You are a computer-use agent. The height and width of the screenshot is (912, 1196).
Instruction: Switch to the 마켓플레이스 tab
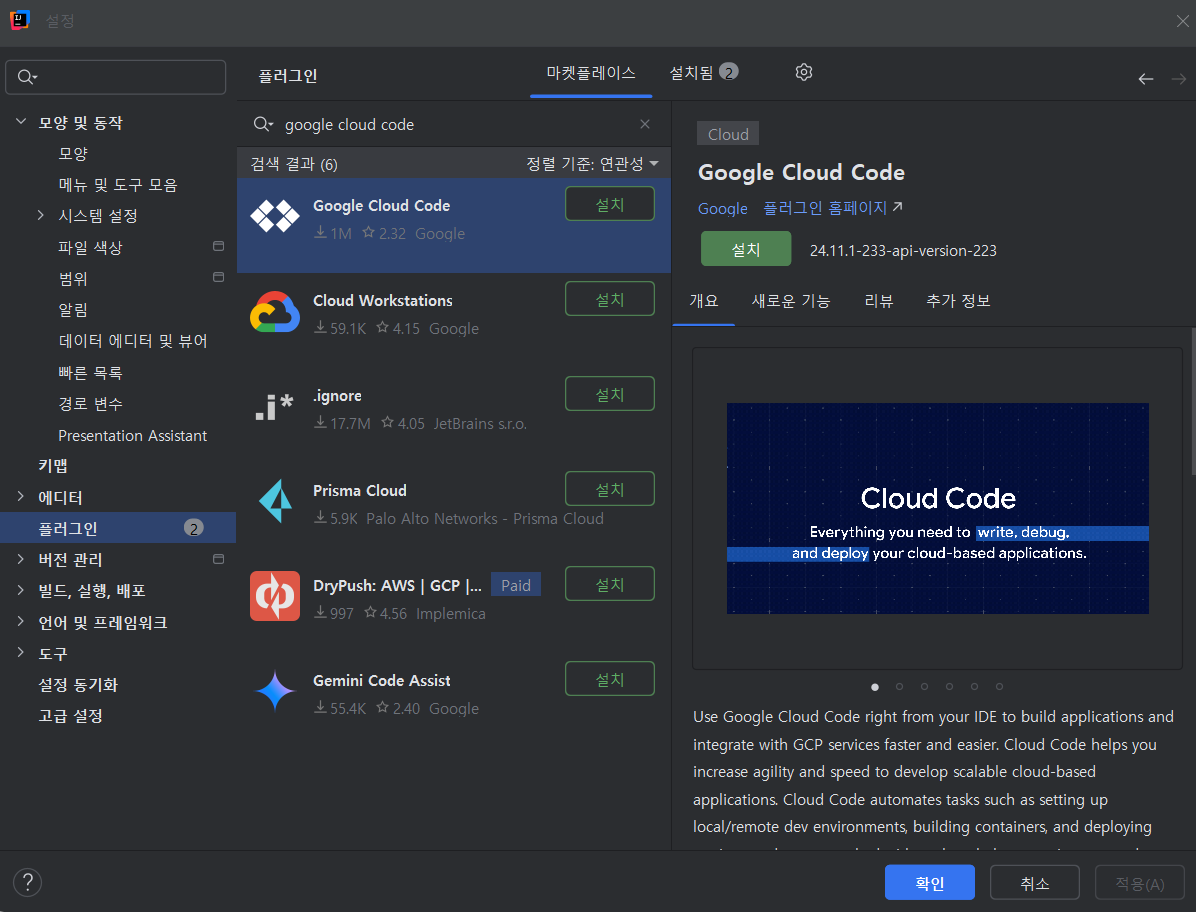590,73
